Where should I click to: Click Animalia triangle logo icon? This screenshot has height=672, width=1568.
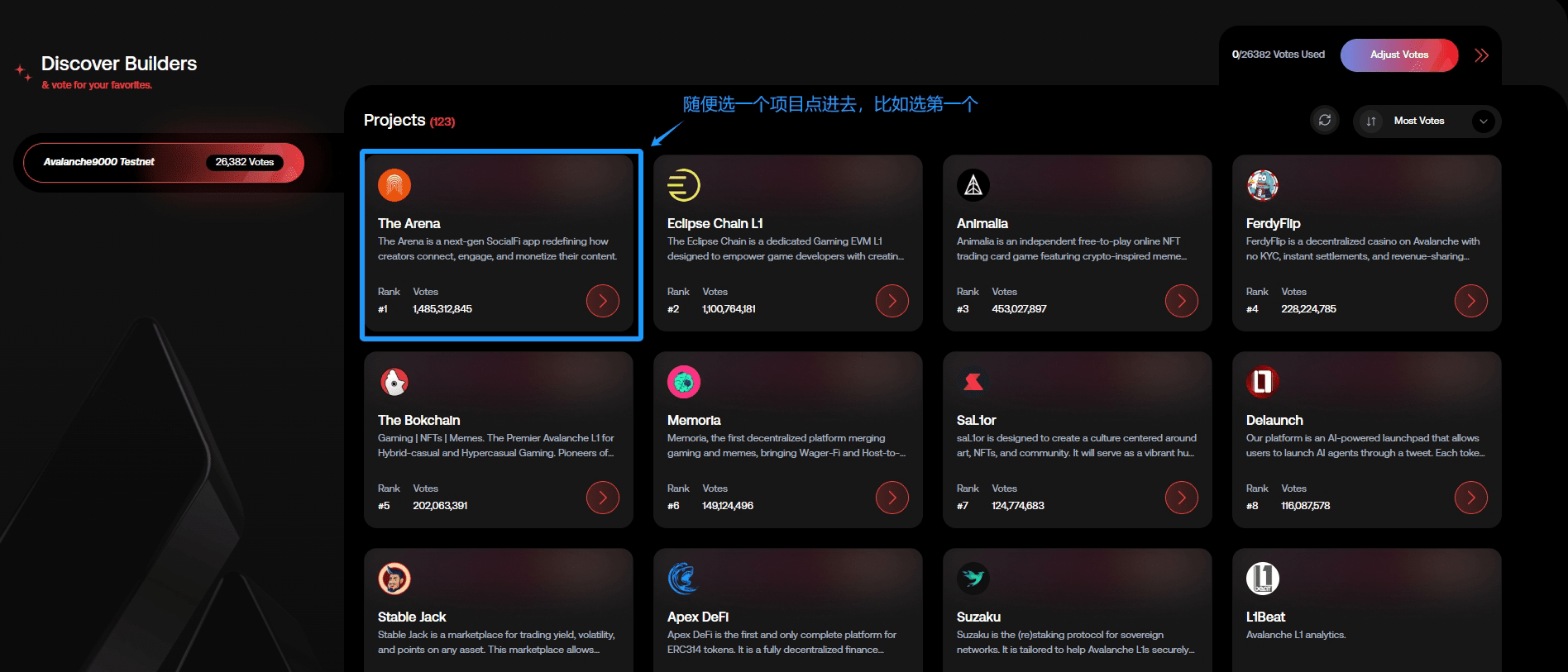tap(973, 185)
